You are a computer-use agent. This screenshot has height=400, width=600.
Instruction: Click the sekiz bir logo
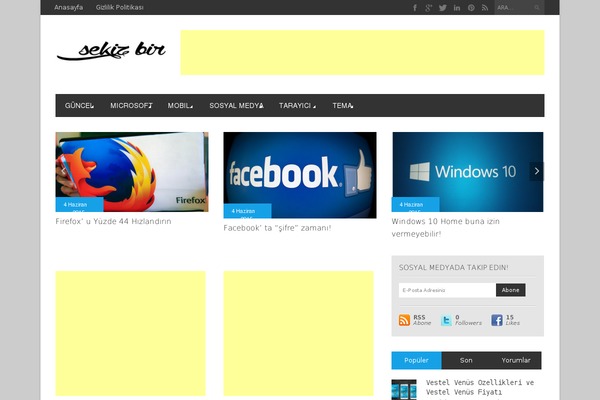tap(111, 51)
